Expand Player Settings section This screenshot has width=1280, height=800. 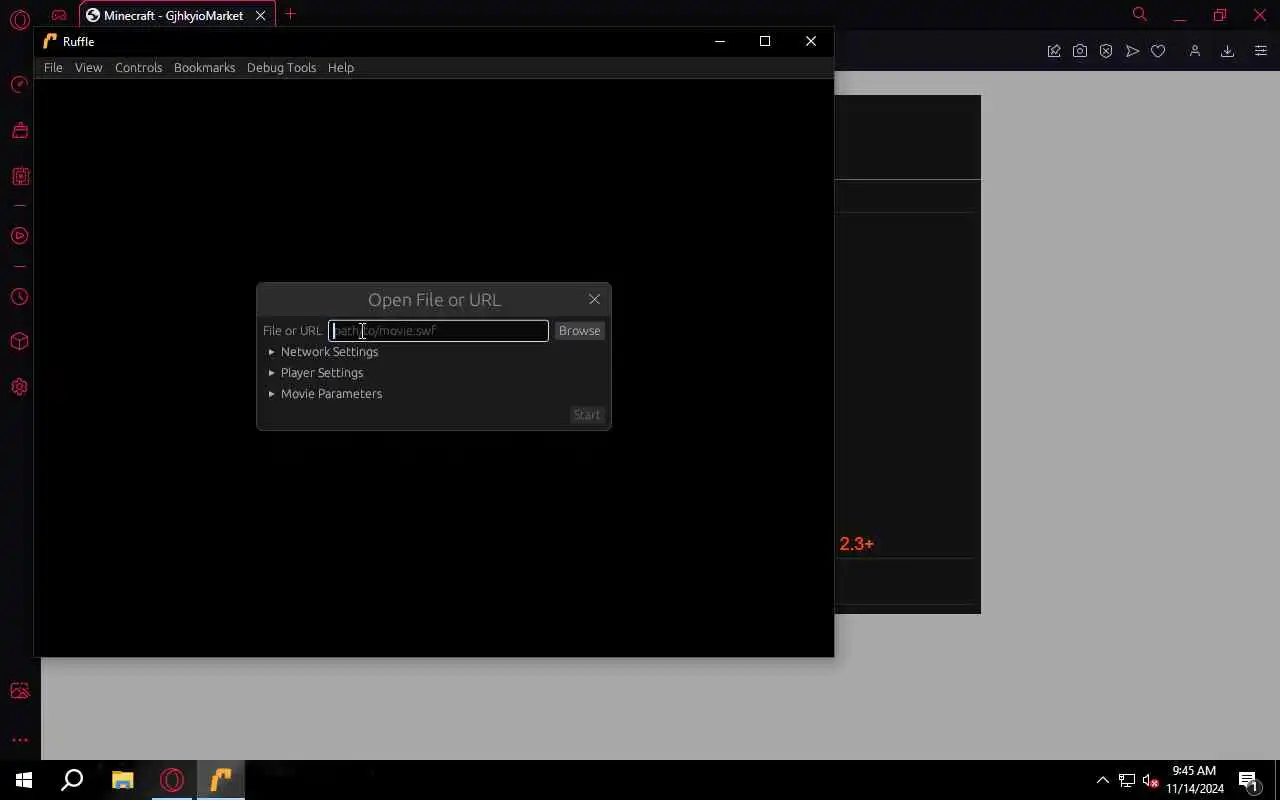tap(315, 373)
